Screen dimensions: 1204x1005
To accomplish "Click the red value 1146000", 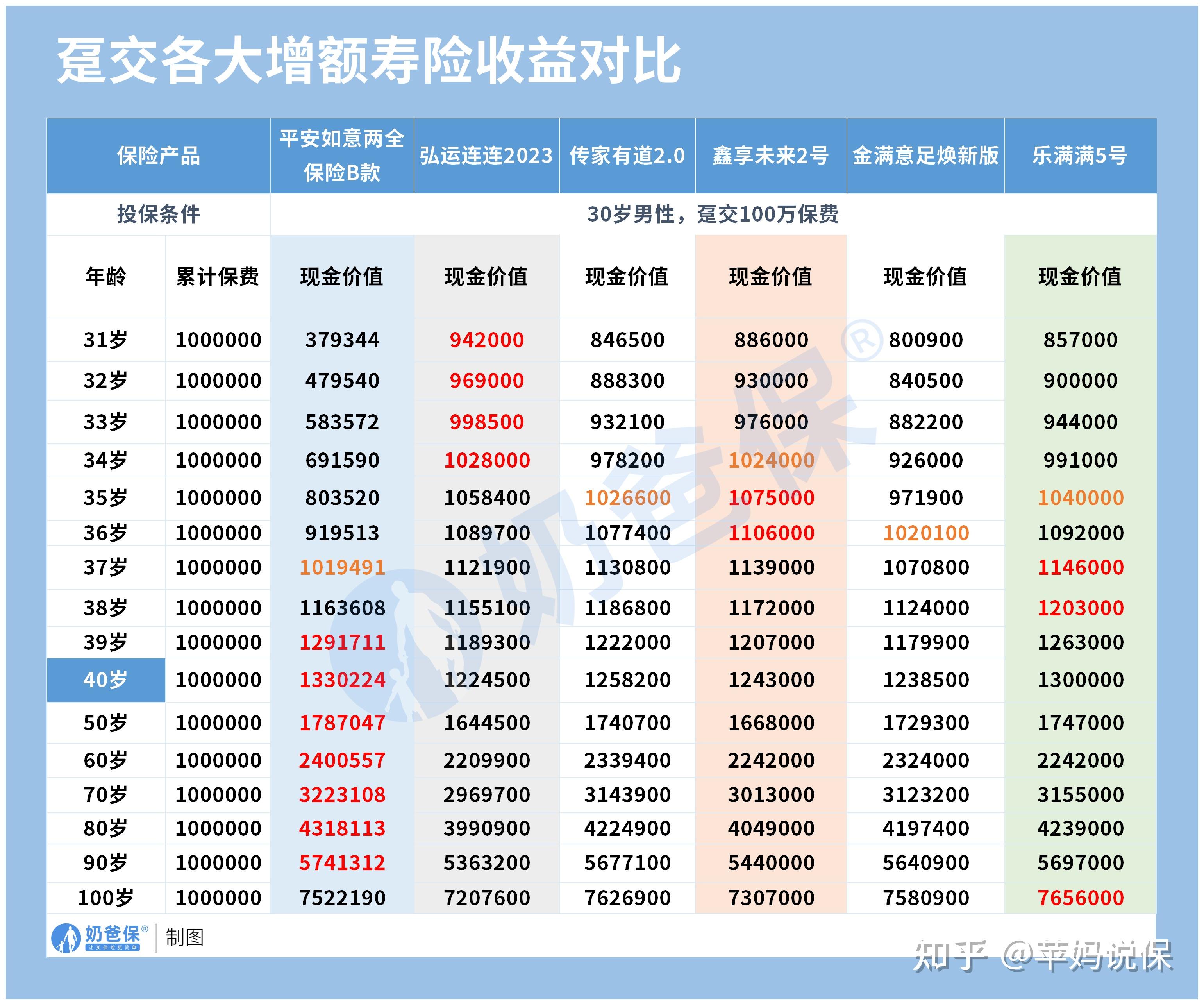I will point(1081,568).
